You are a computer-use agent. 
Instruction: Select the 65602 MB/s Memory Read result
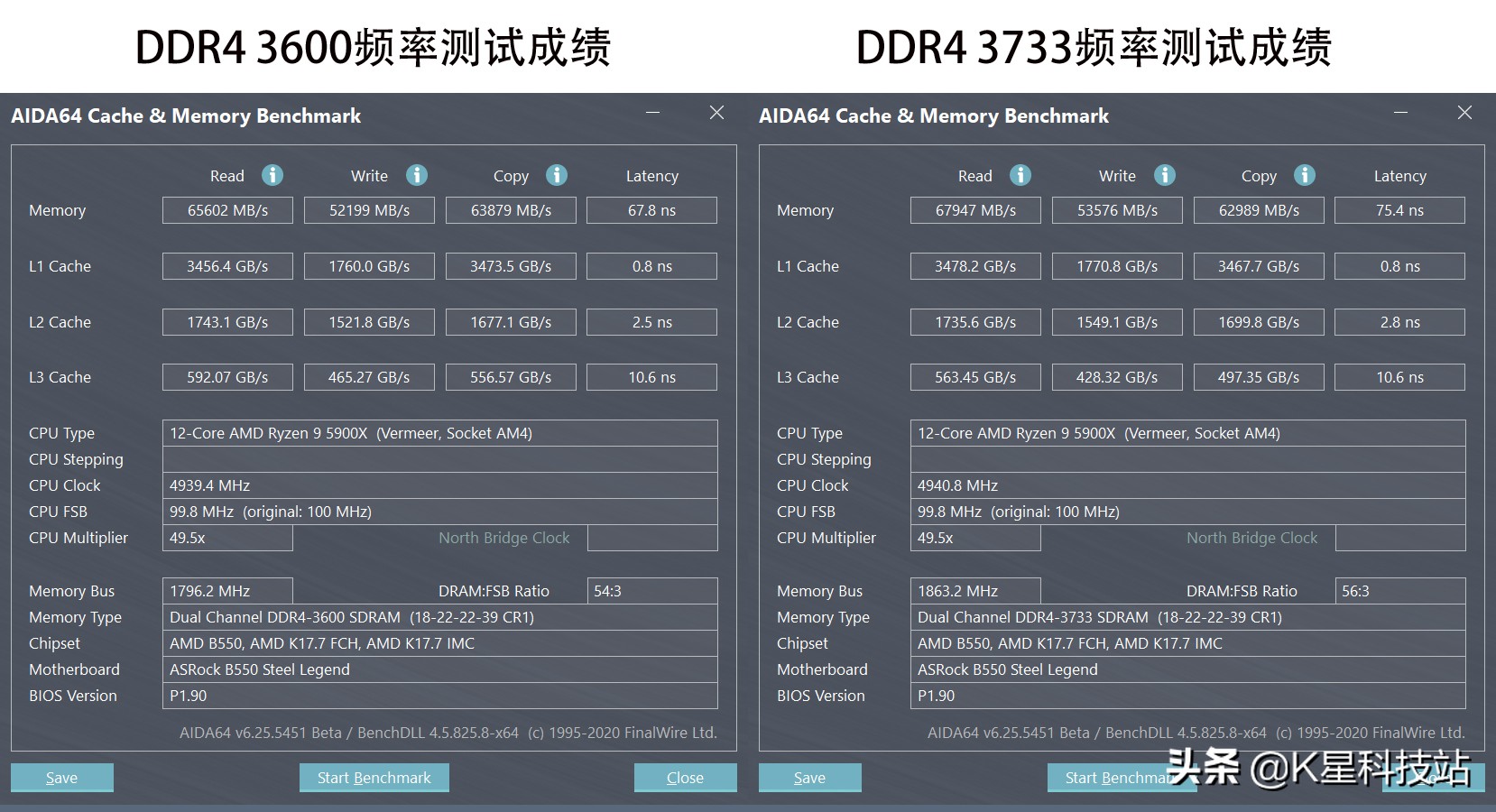(227, 209)
